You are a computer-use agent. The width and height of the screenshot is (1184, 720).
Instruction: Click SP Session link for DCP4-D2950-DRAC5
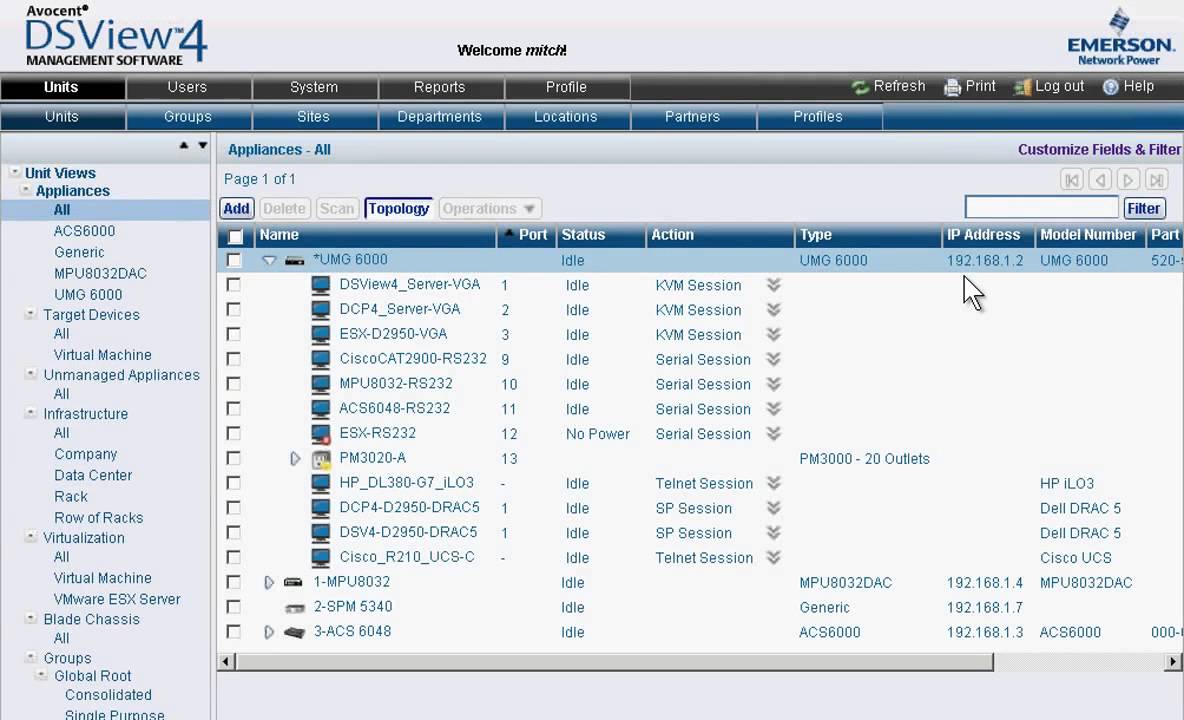693,509
